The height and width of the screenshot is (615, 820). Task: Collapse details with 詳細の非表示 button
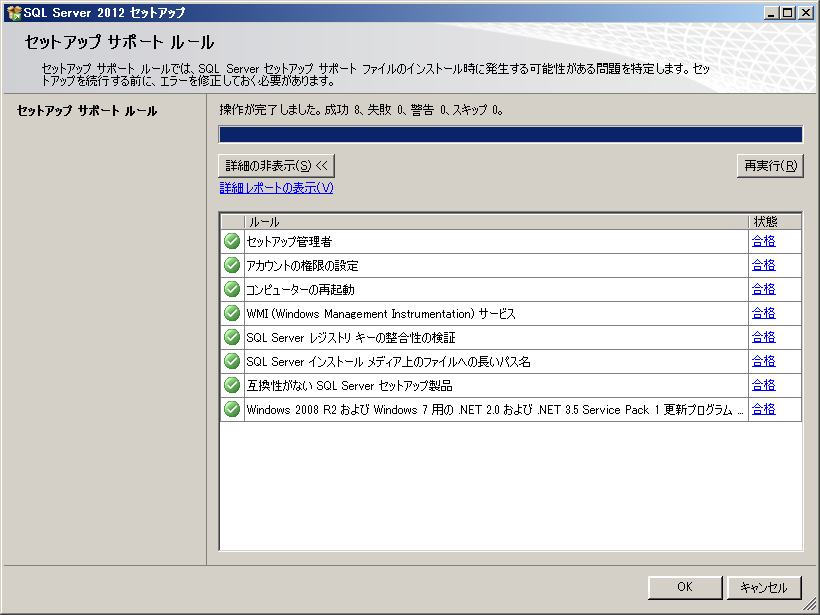click(x=276, y=165)
